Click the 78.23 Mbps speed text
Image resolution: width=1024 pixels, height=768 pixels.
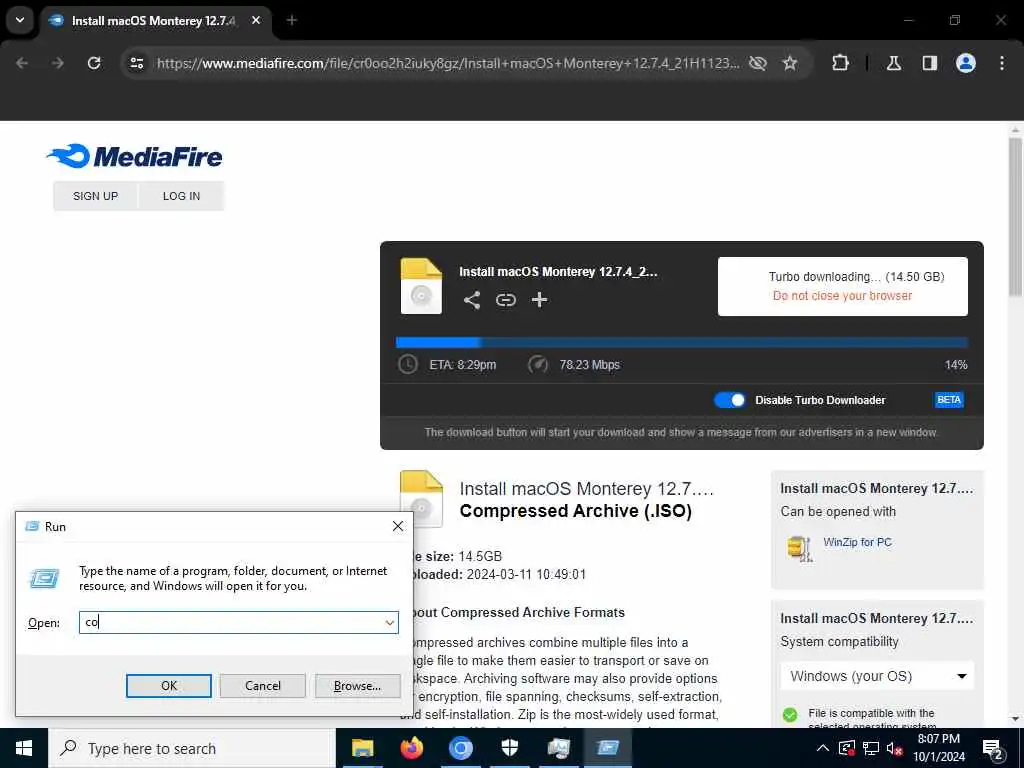tap(589, 364)
